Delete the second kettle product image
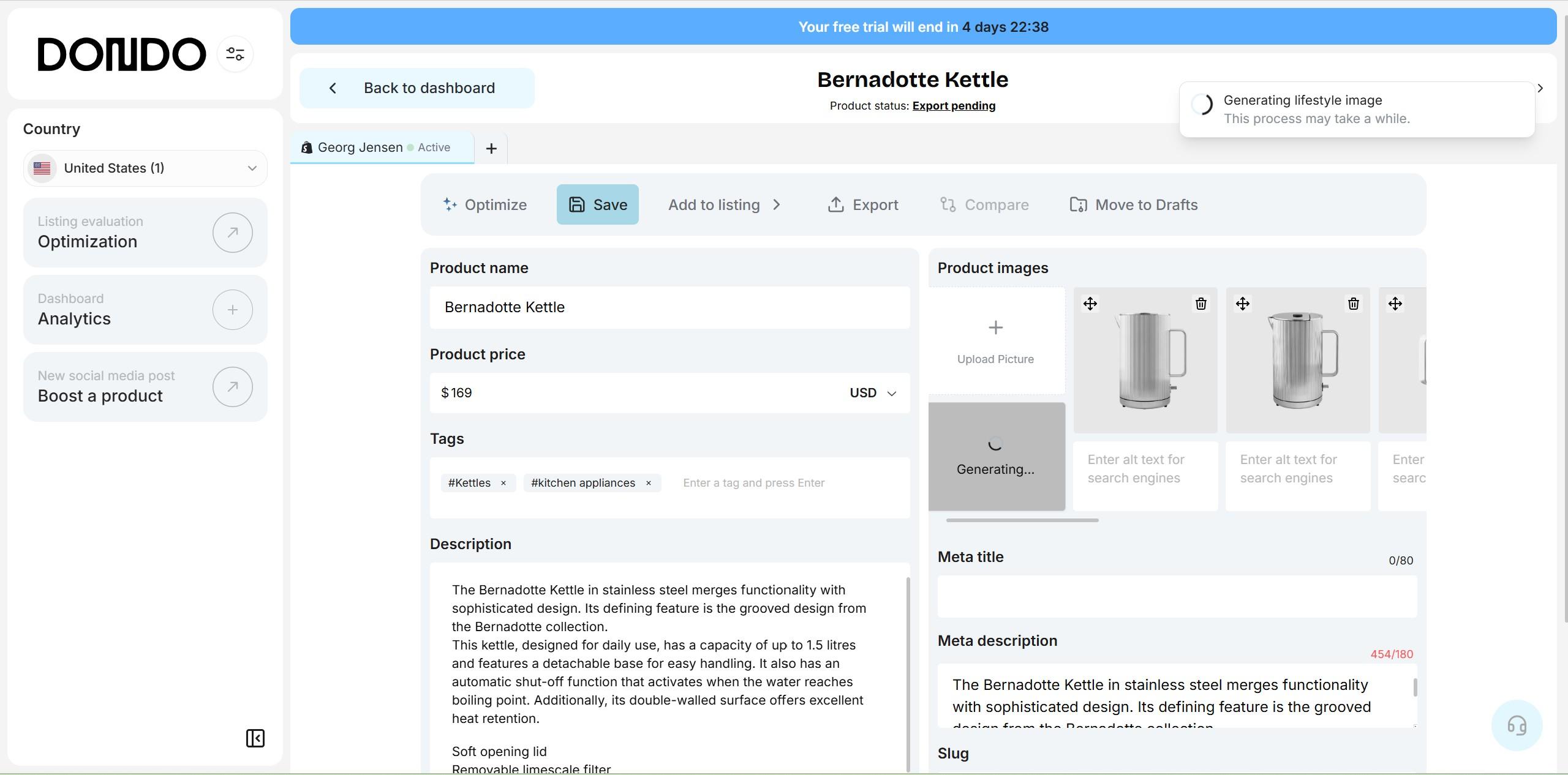The image size is (1568, 775). click(1353, 304)
